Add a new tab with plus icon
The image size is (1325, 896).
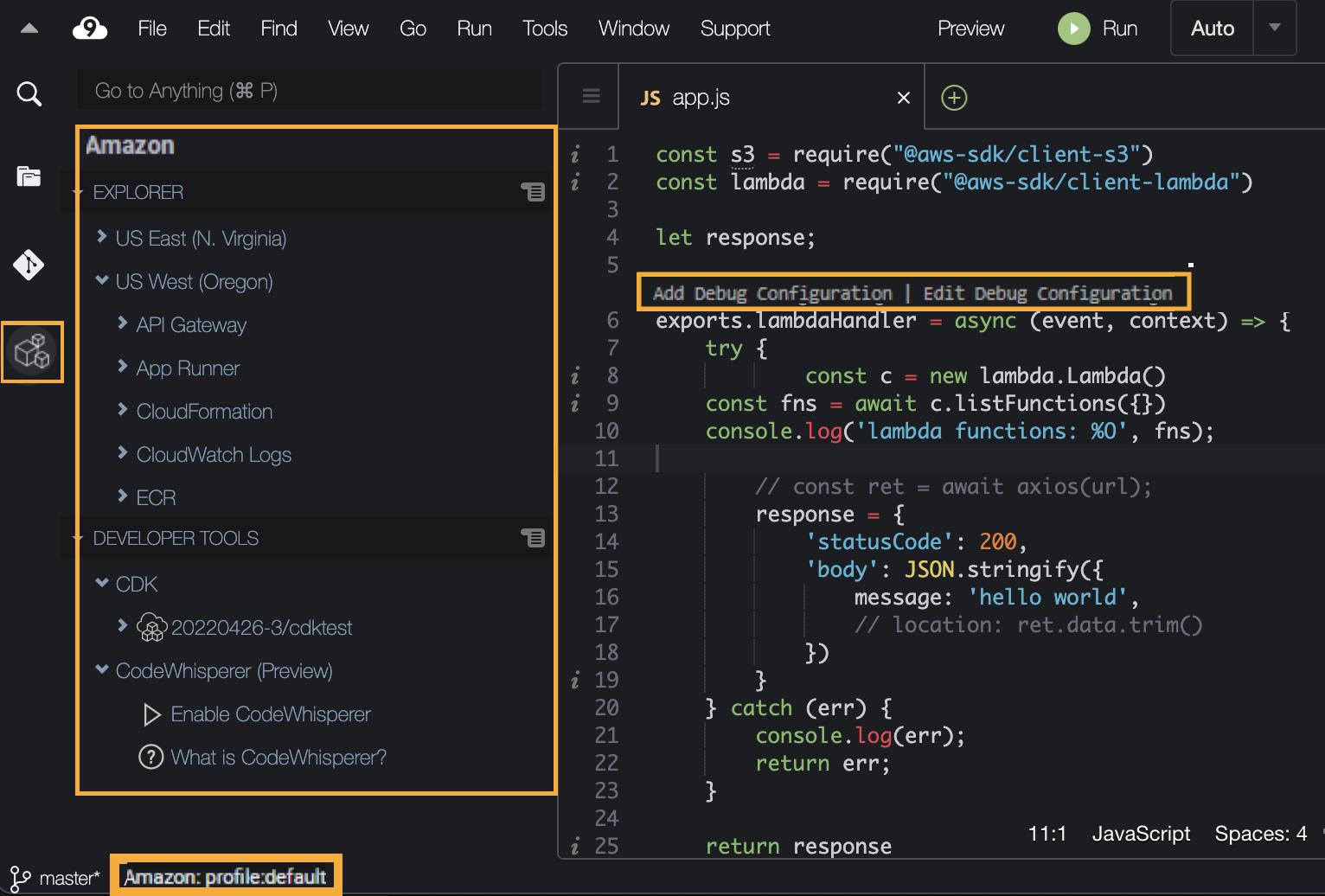[954, 98]
